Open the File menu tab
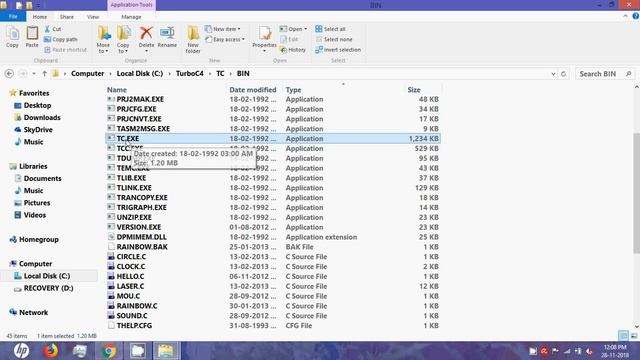The image size is (640, 360). [13, 17]
